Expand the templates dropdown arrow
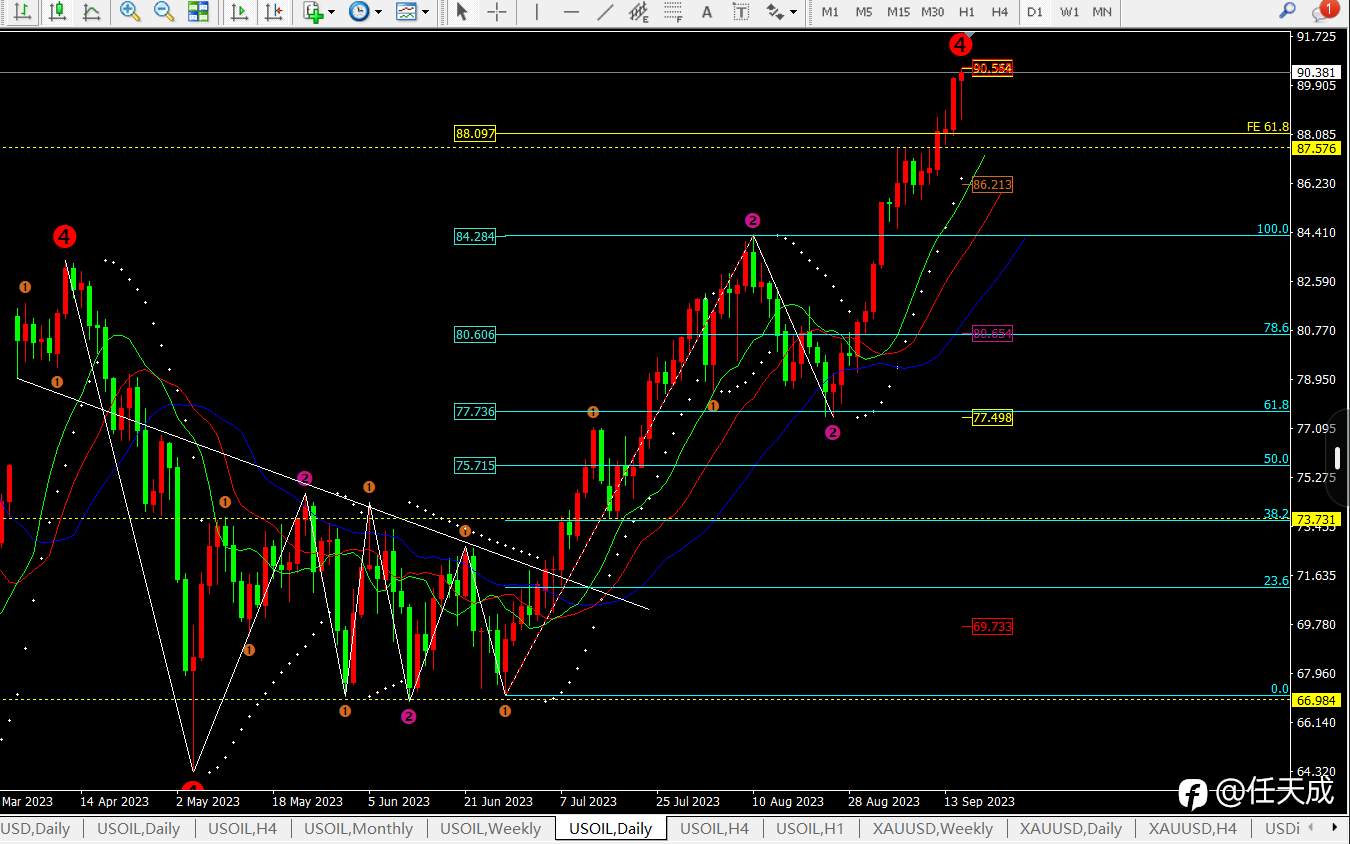1350x844 pixels. coord(426,12)
